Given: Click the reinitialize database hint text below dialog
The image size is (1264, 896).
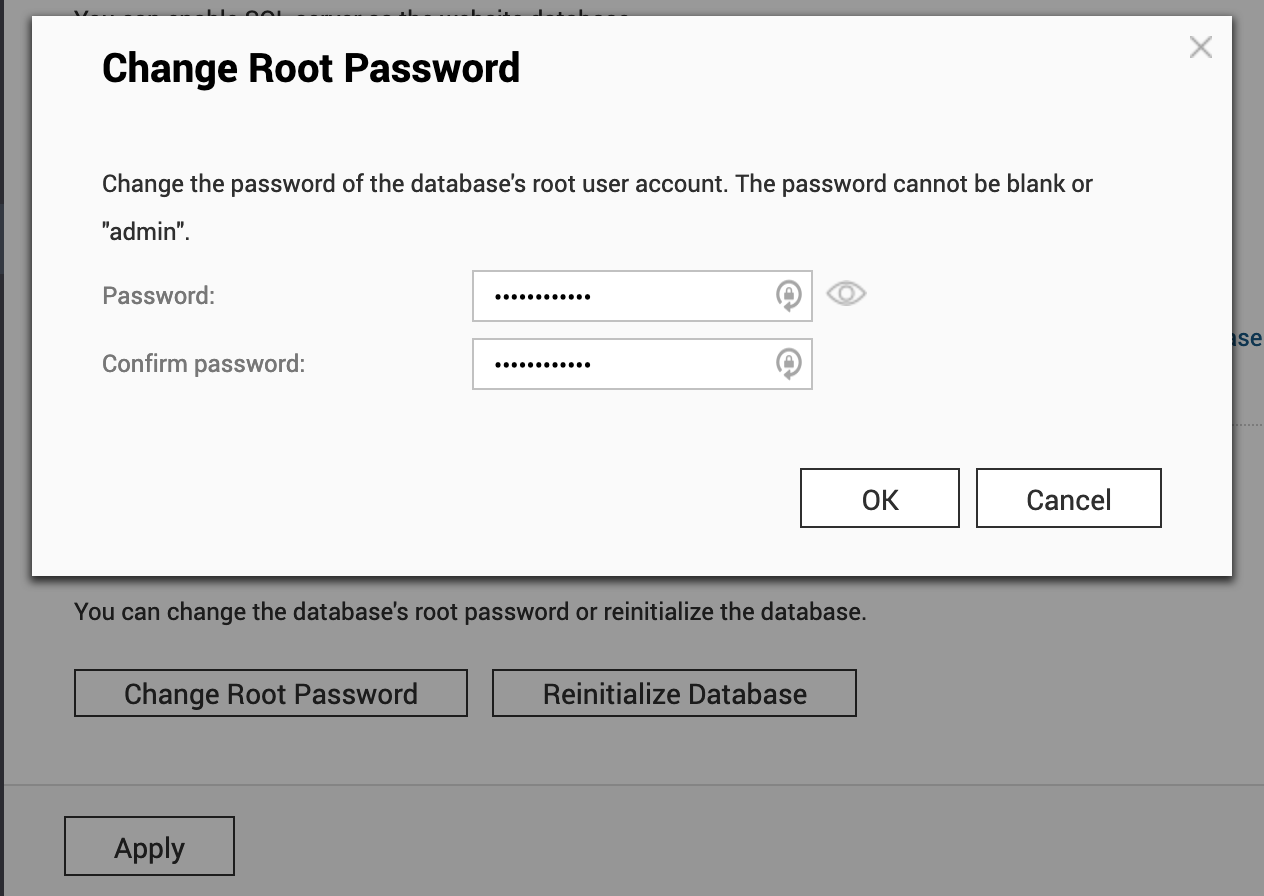Looking at the screenshot, I should 470,611.
